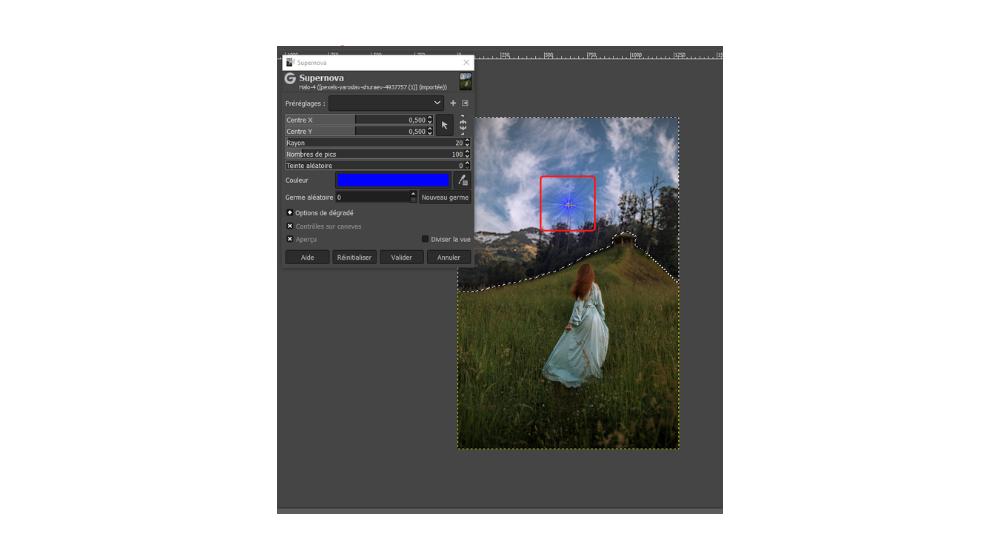Open the presets management menu icon
The image size is (1000, 560).
point(465,103)
